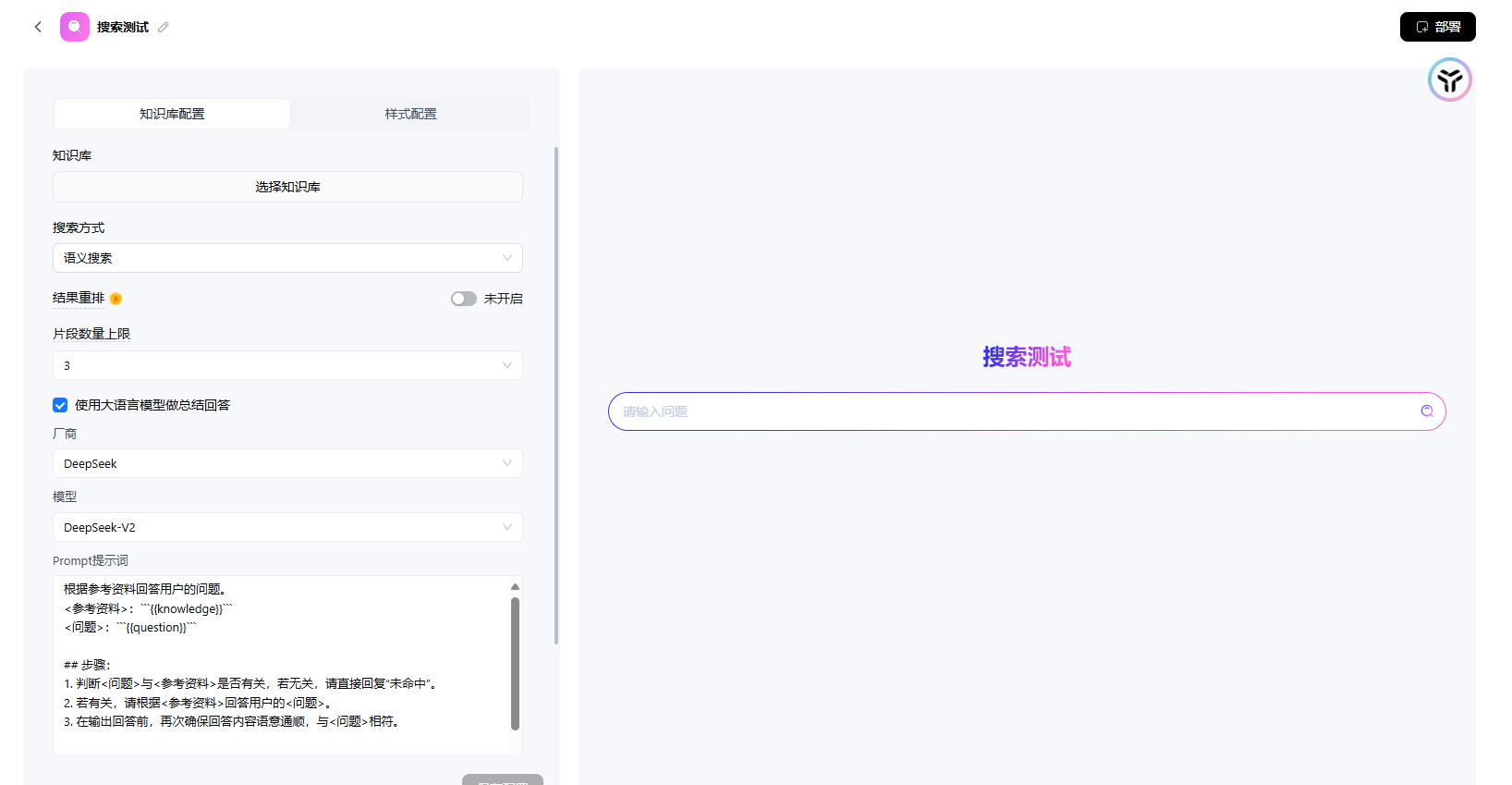Go back with the left arrow icon
The width and height of the screenshot is (1512, 785).
click(x=38, y=27)
